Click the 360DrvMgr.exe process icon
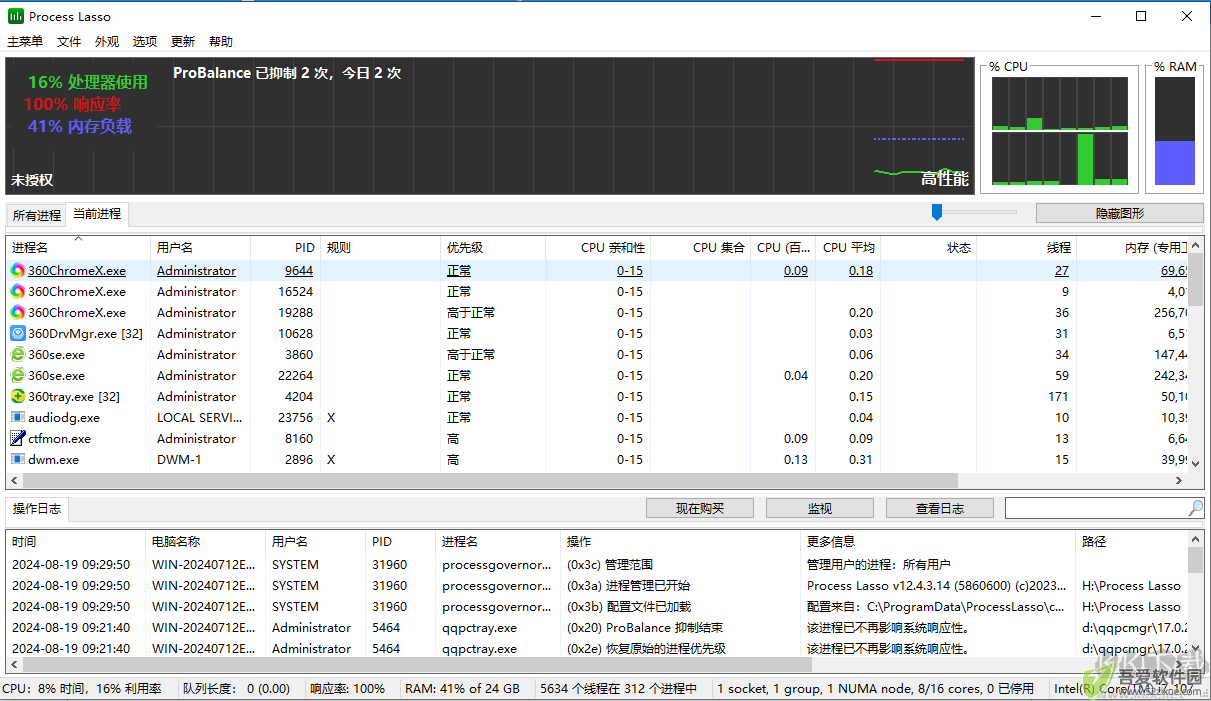1211x701 pixels. point(18,333)
